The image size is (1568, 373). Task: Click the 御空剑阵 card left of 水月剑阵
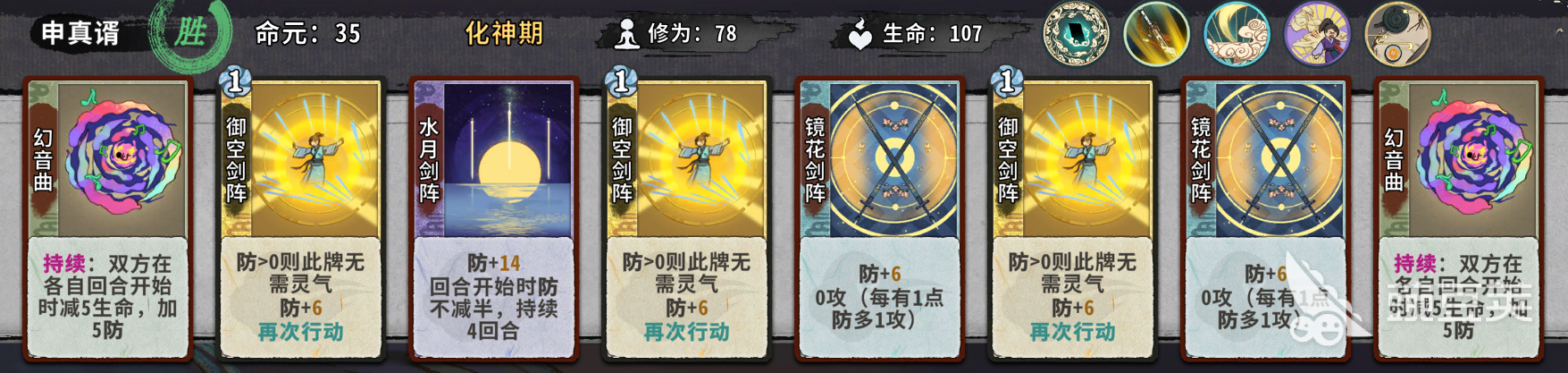(301, 220)
